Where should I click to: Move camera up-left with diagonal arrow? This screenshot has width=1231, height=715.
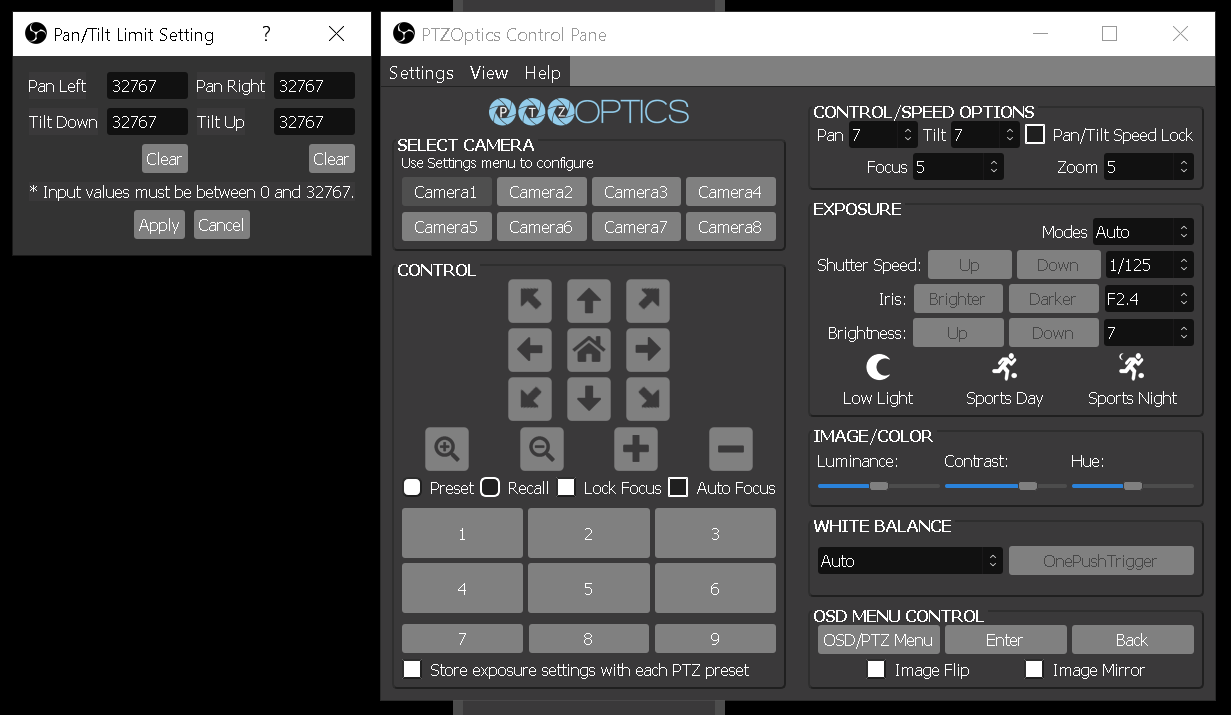click(x=530, y=301)
